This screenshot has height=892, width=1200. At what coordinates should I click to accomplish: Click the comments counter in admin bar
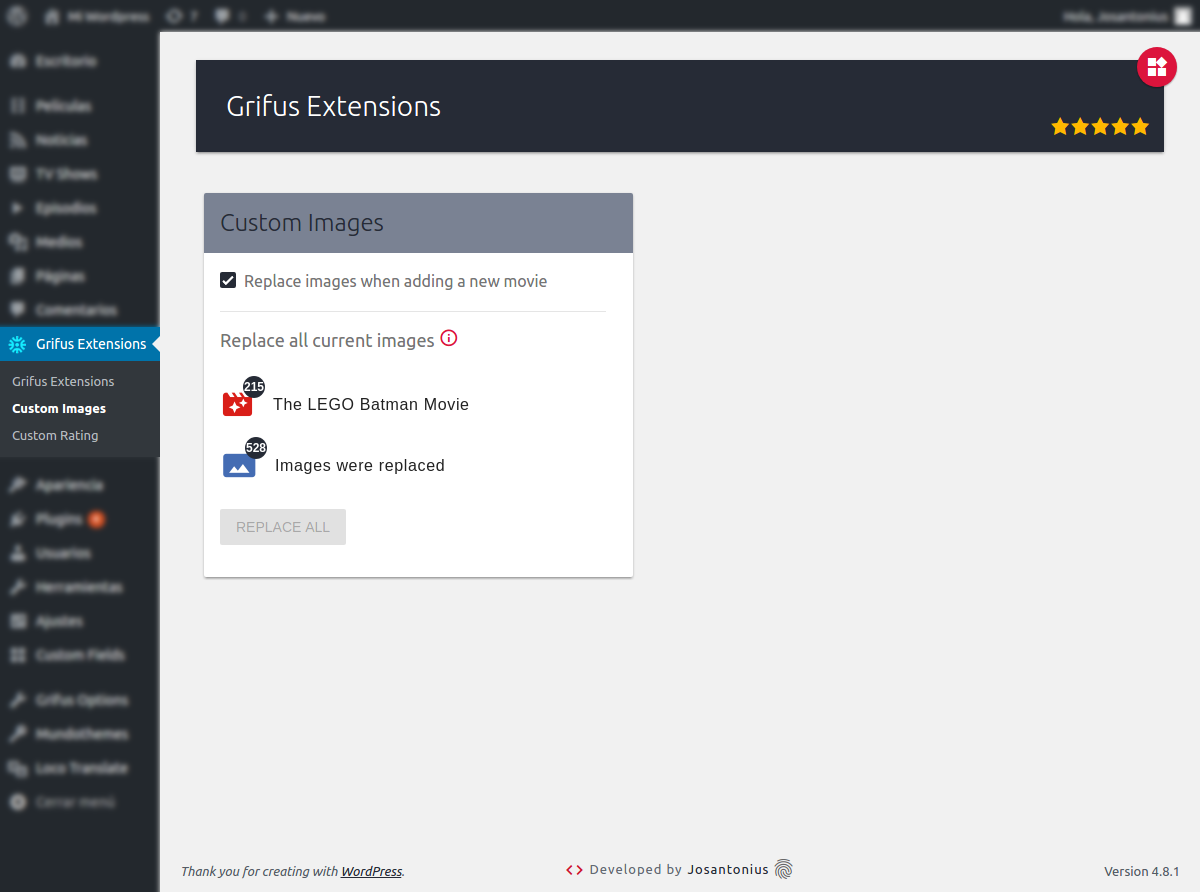[230, 16]
